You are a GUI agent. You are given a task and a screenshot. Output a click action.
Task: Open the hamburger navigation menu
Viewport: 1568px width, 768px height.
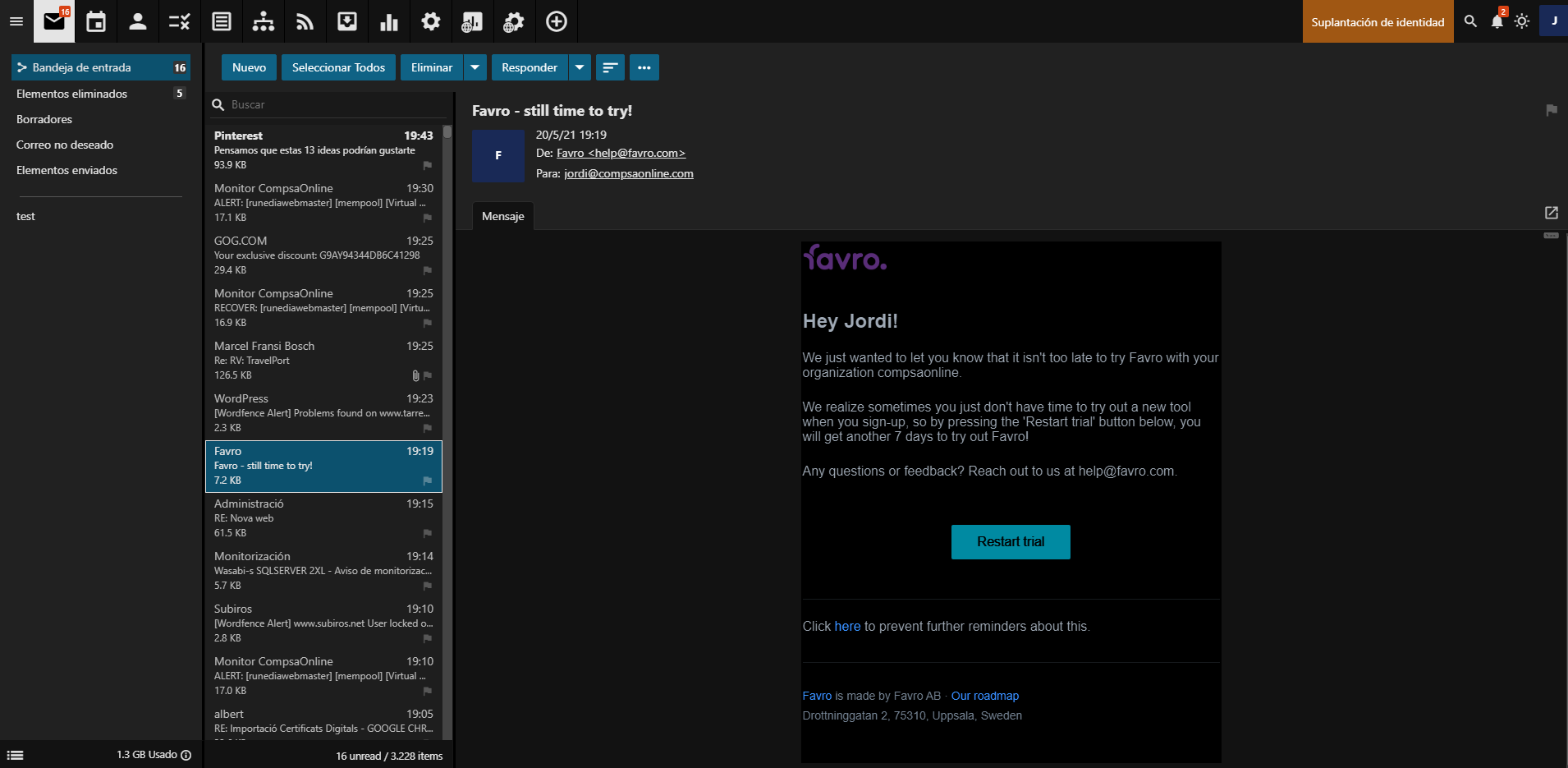tap(16, 21)
